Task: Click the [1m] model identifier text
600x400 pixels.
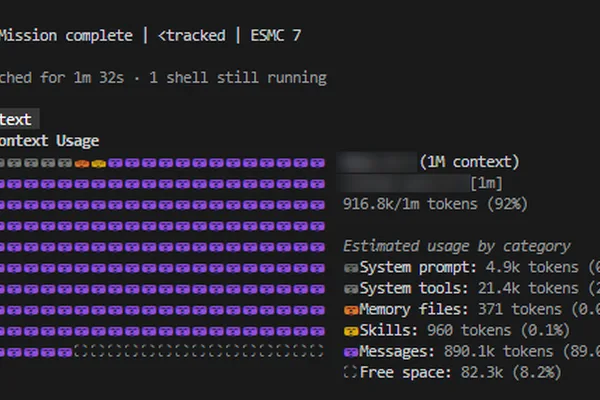Action: click(x=486, y=183)
